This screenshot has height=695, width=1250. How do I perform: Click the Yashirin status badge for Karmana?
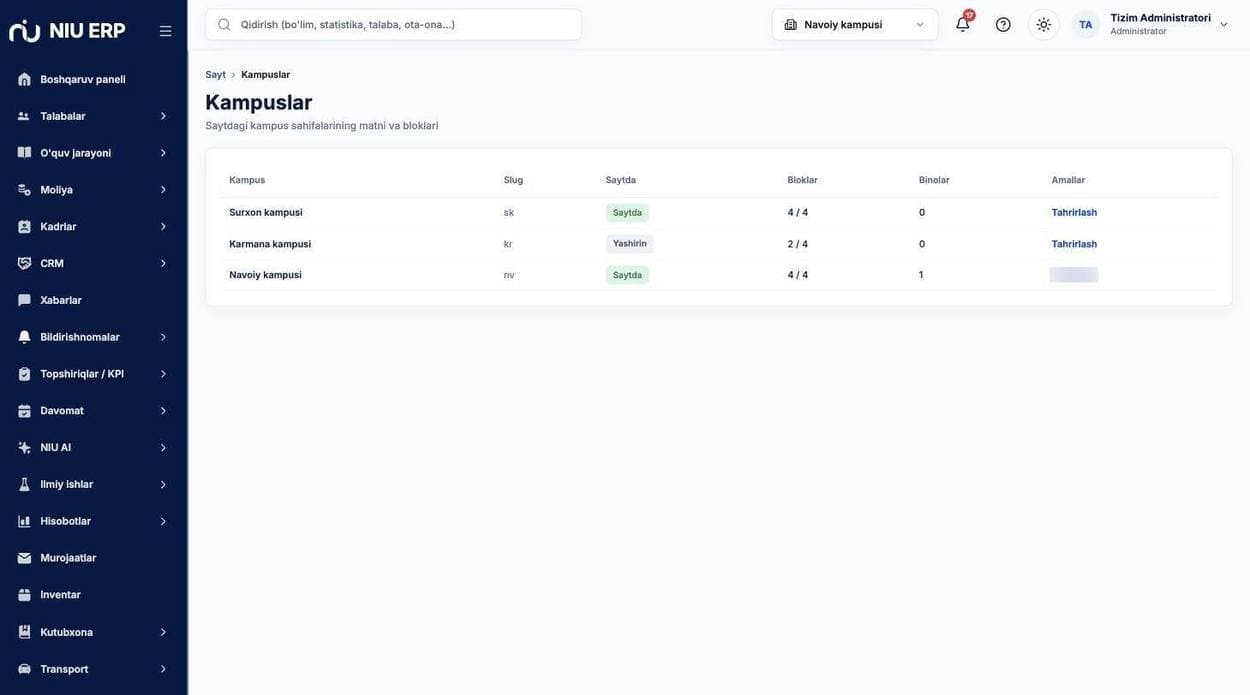(629, 244)
